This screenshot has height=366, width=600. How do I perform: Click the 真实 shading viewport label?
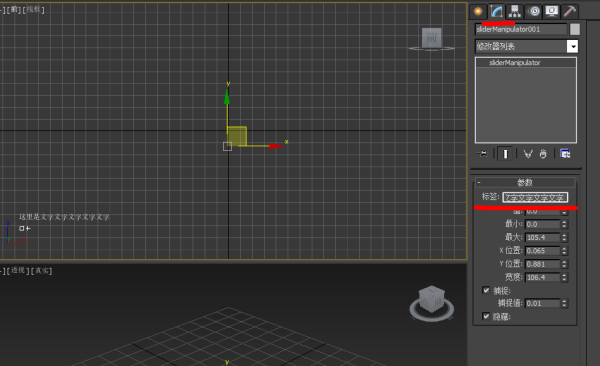pos(41,271)
